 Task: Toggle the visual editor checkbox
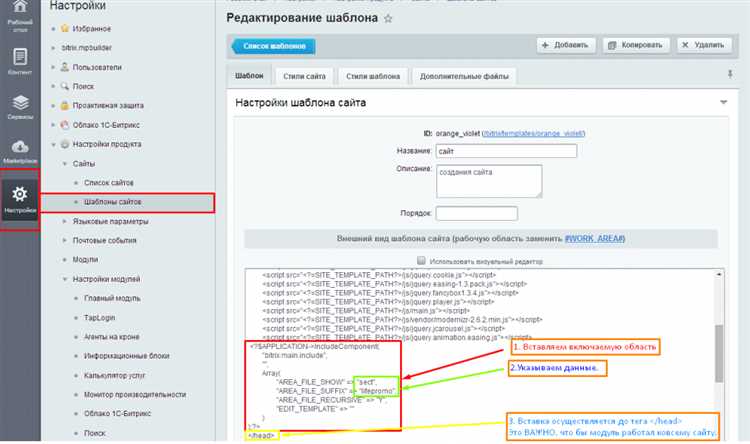(x=421, y=261)
